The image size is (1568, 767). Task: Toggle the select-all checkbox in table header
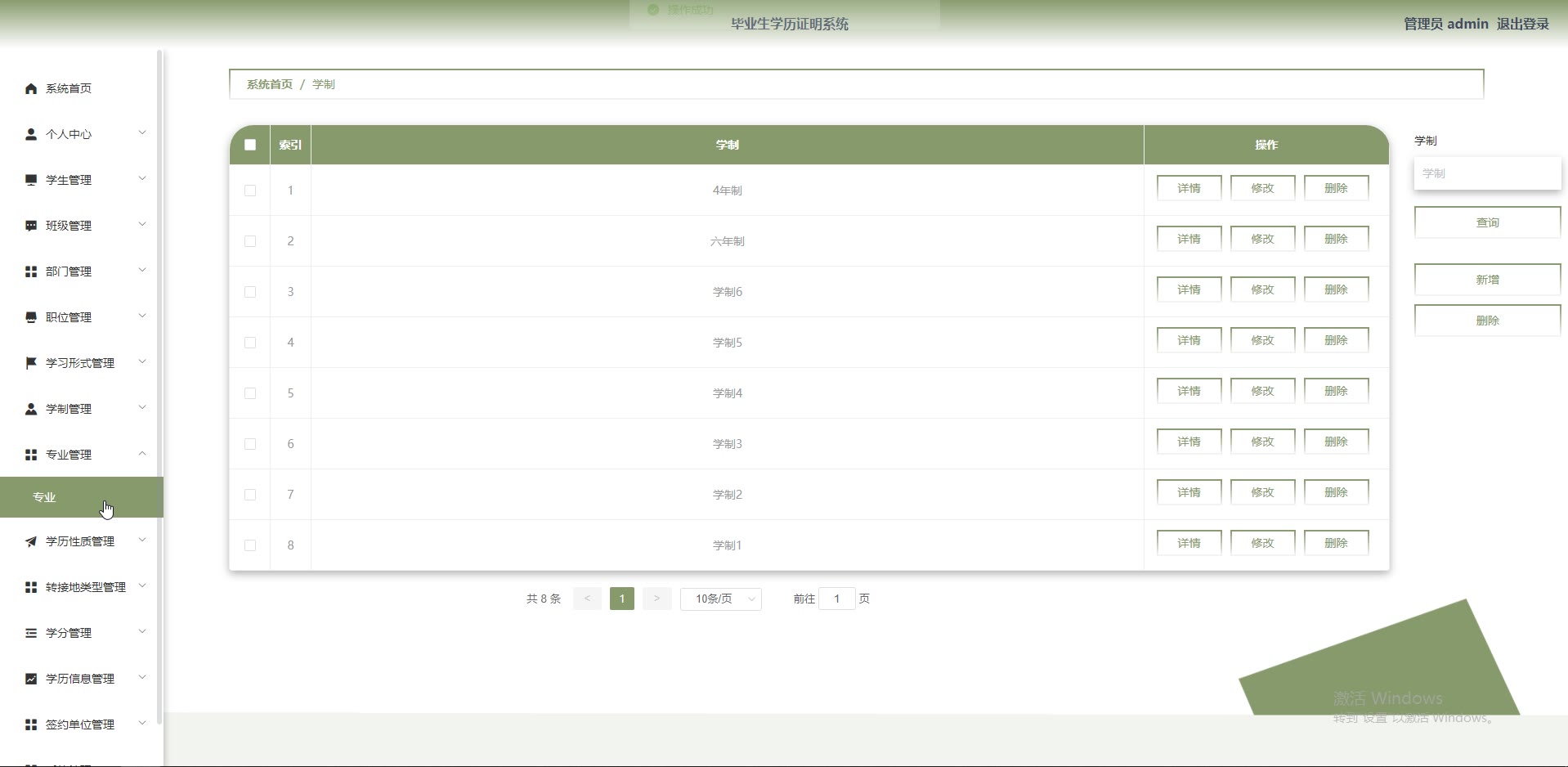250,145
